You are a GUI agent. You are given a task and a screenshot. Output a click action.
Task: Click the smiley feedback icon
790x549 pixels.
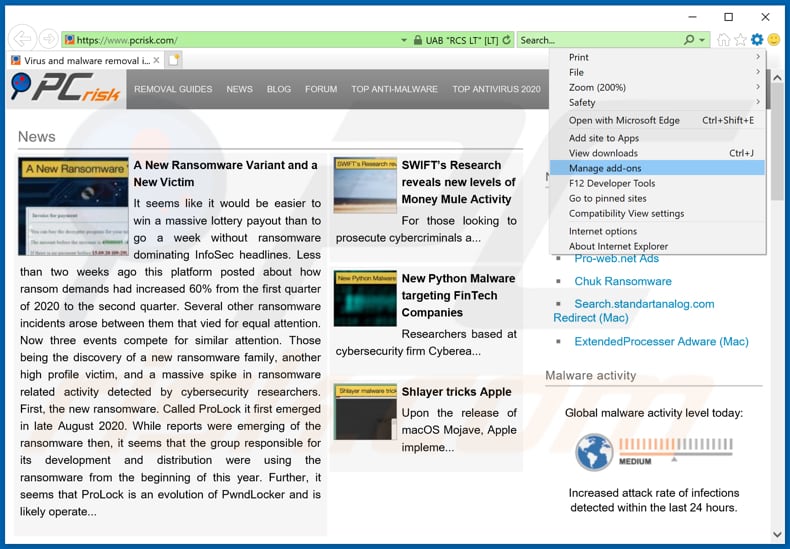pos(774,40)
